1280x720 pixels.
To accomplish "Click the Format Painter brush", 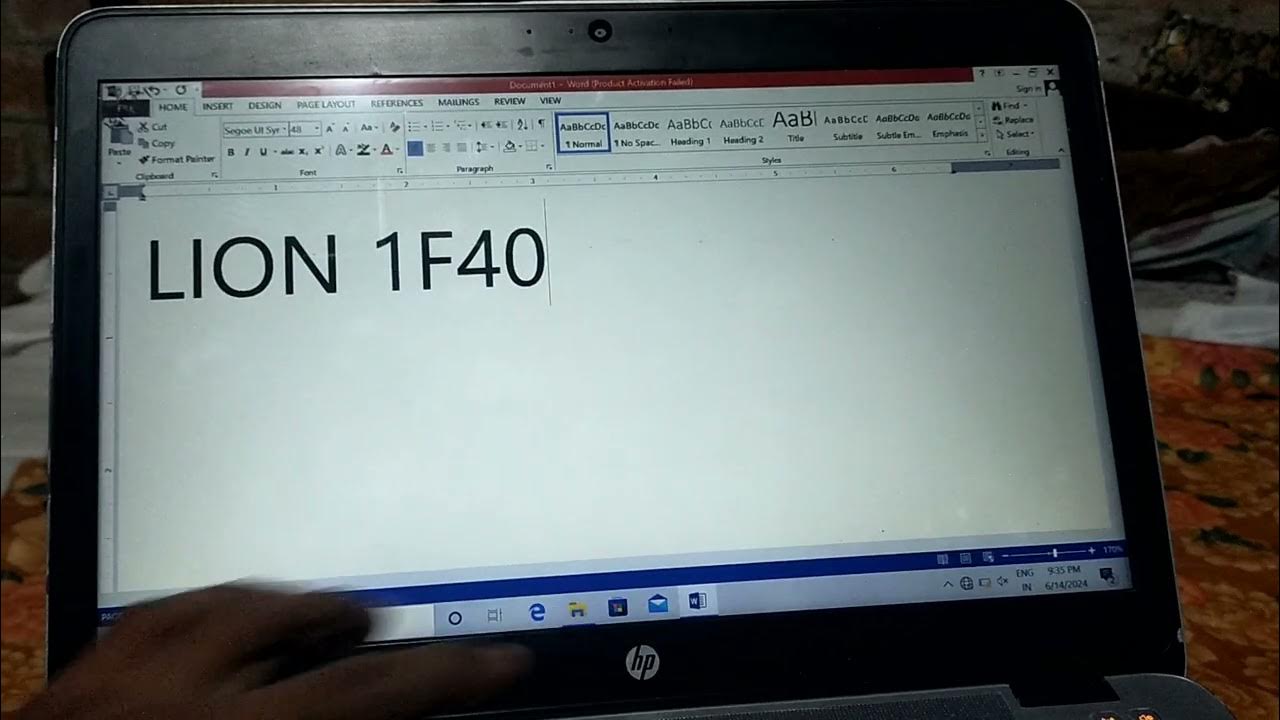I will (144, 159).
